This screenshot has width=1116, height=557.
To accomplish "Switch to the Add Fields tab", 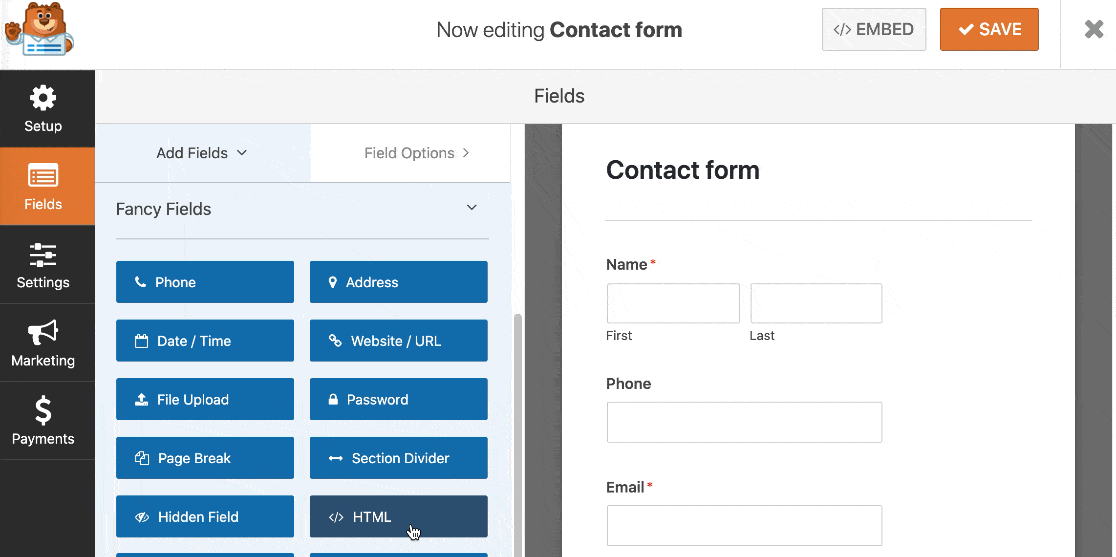I will (x=202, y=153).
